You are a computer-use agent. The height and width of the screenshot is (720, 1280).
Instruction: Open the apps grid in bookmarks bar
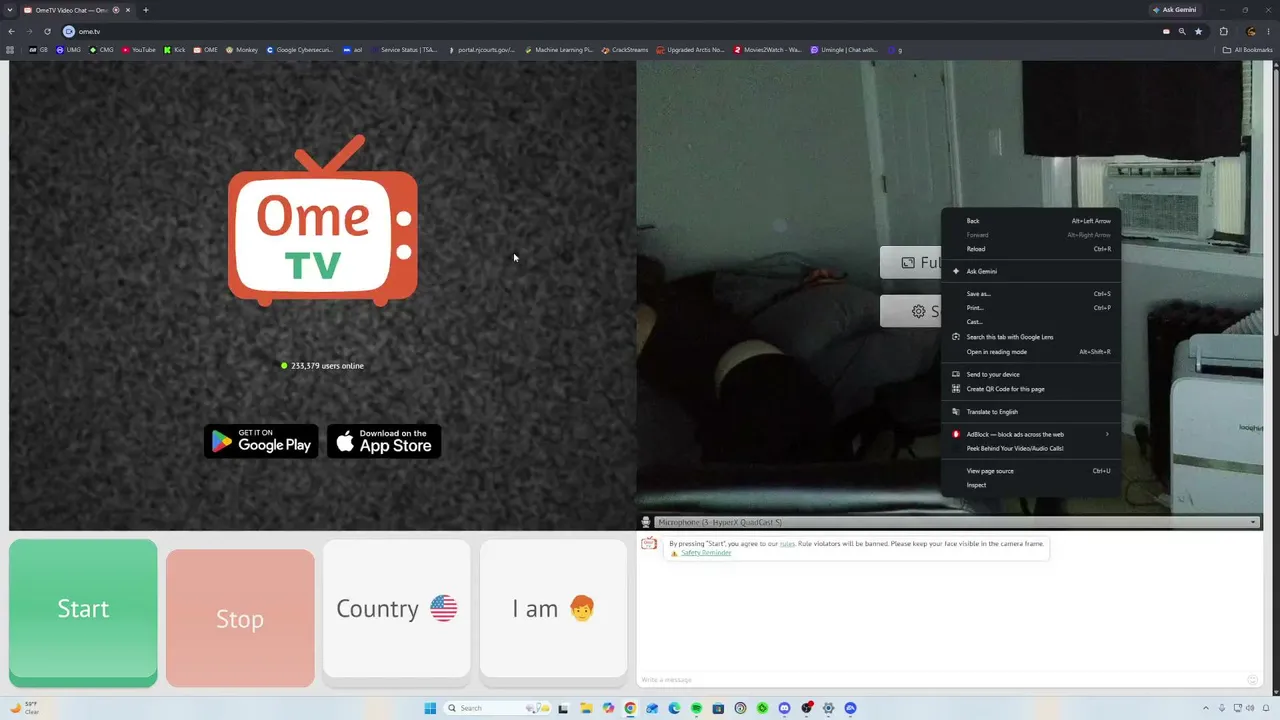tap(11, 49)
